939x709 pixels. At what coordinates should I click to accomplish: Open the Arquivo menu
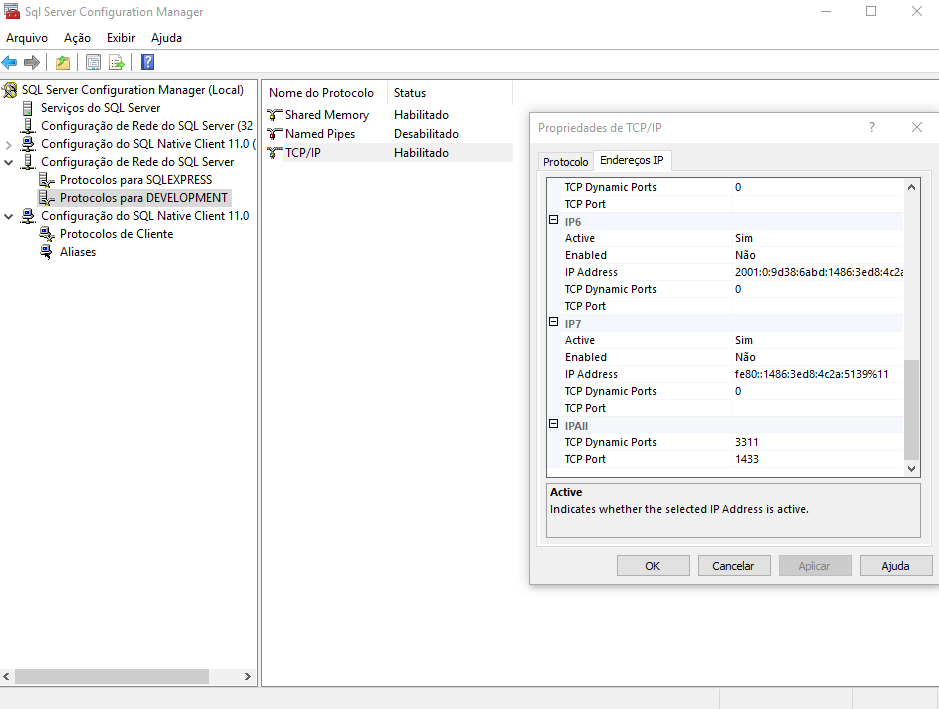pos(27,38)
